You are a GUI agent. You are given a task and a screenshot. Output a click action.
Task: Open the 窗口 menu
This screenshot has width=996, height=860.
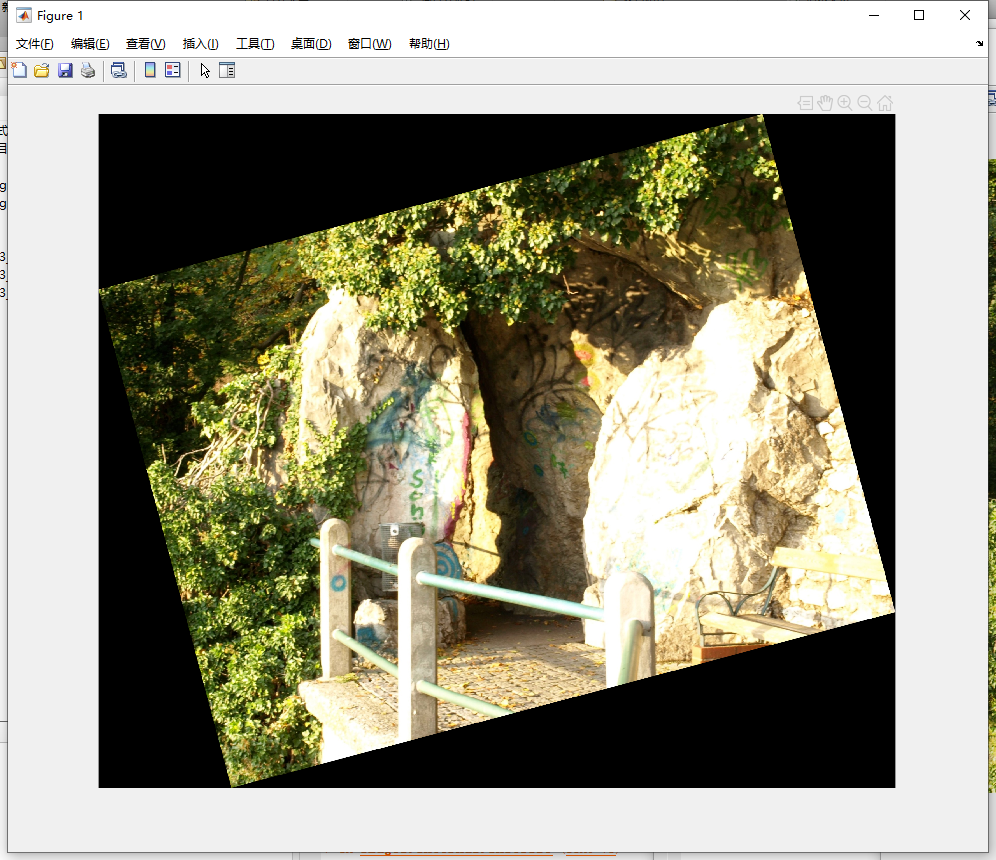click(368, 43)
